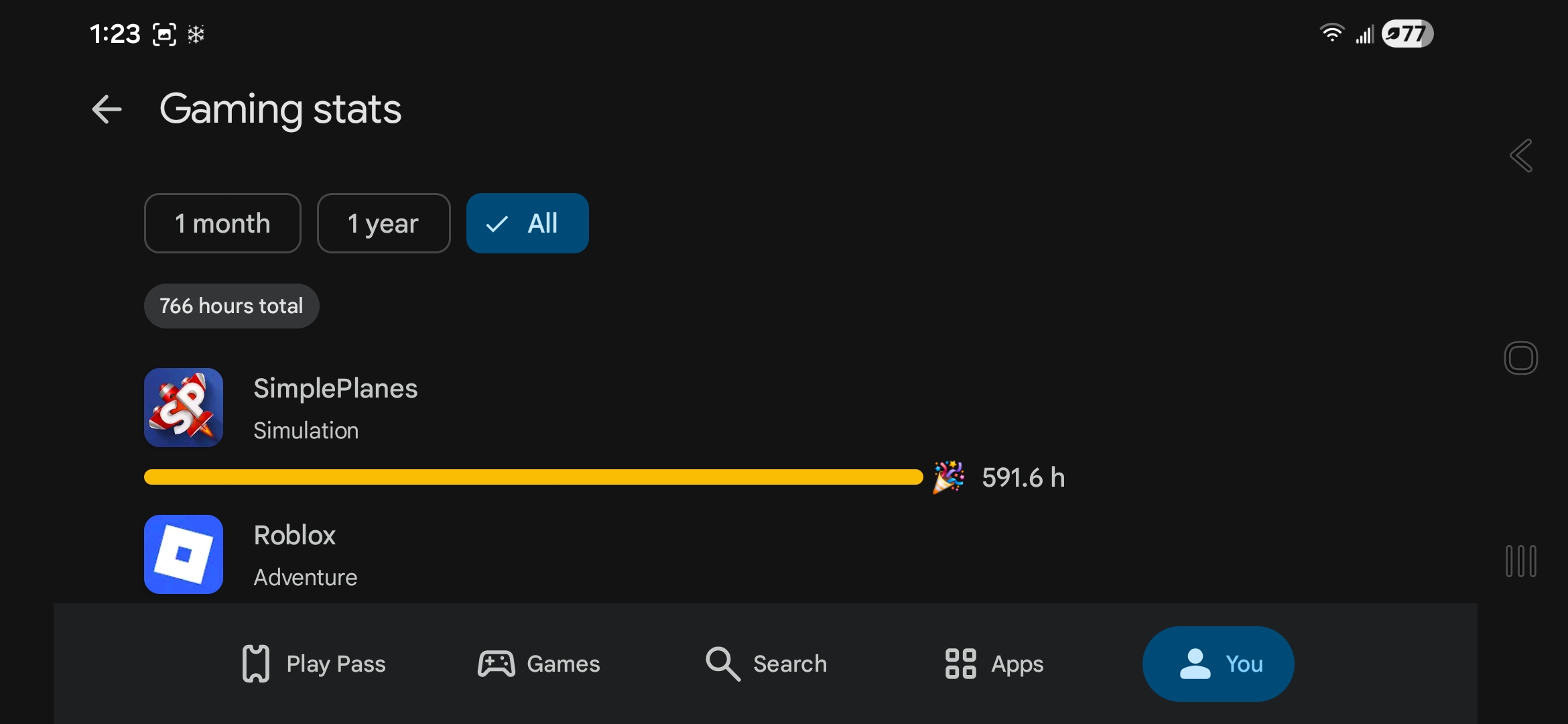Tap the Play Pass ticket icon
Image resolution: width=1568 pixels, height=724 pixels.
256,664
